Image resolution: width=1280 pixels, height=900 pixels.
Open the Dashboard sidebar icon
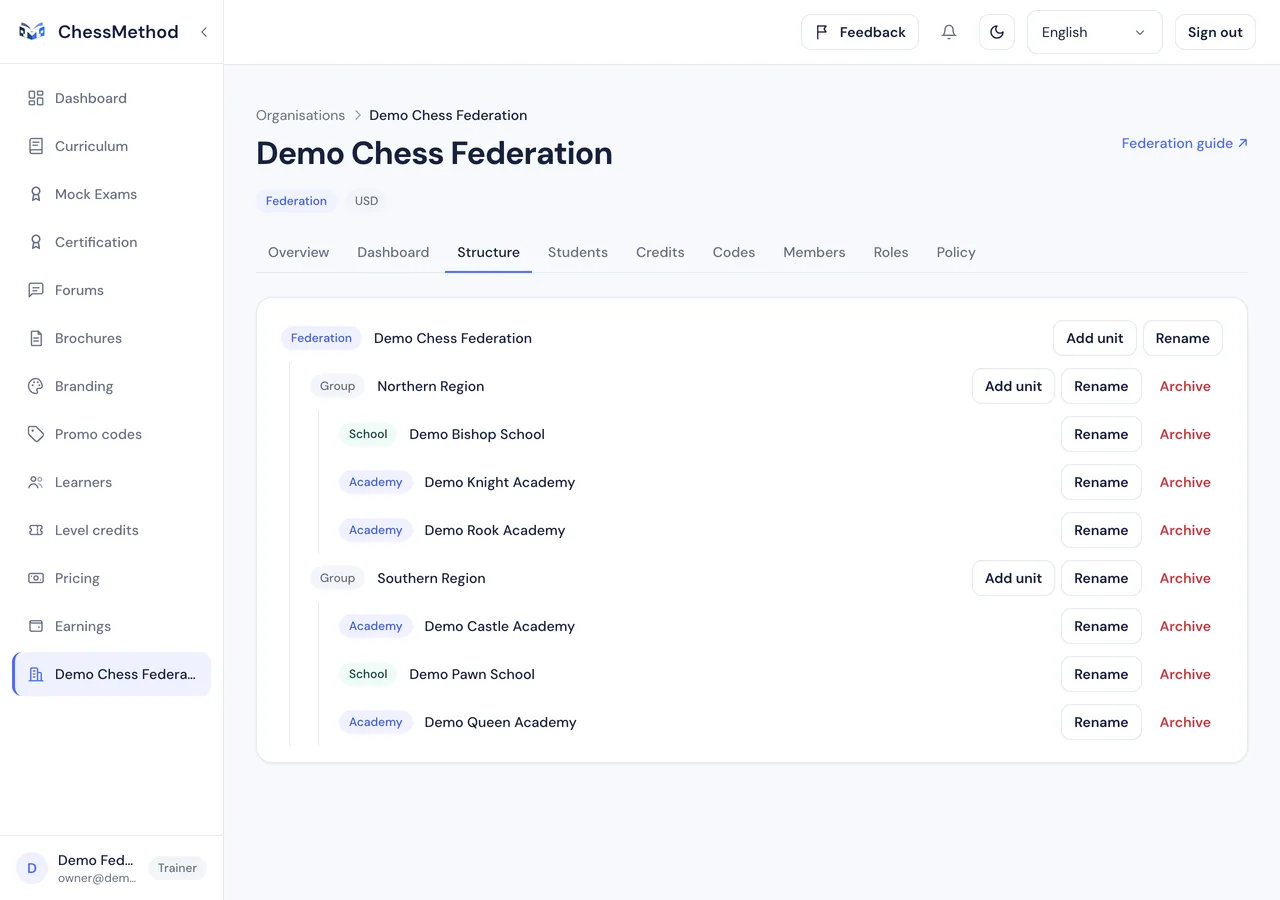coord(36,98)
